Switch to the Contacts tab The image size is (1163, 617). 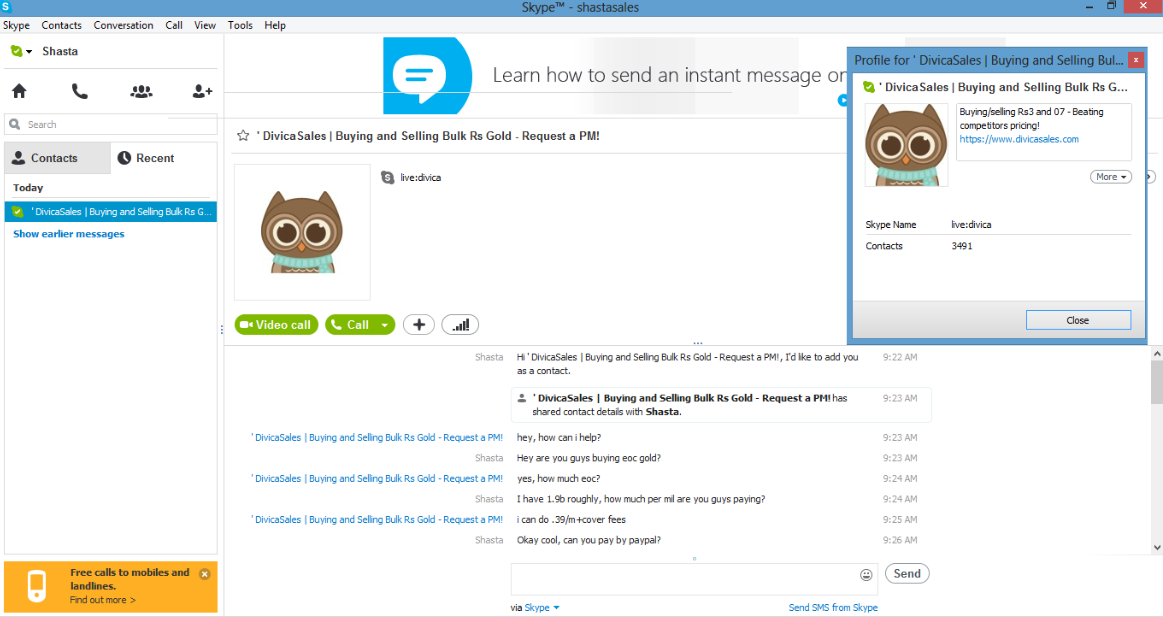pyautogui.click(x=57, y=158)
